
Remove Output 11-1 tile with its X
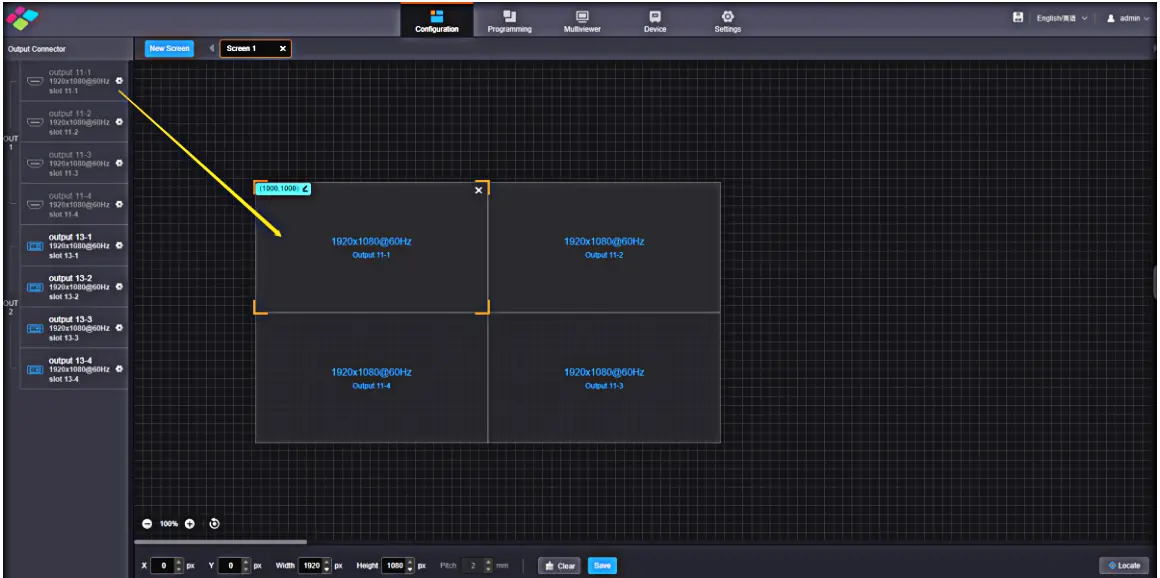click(478, 190)
